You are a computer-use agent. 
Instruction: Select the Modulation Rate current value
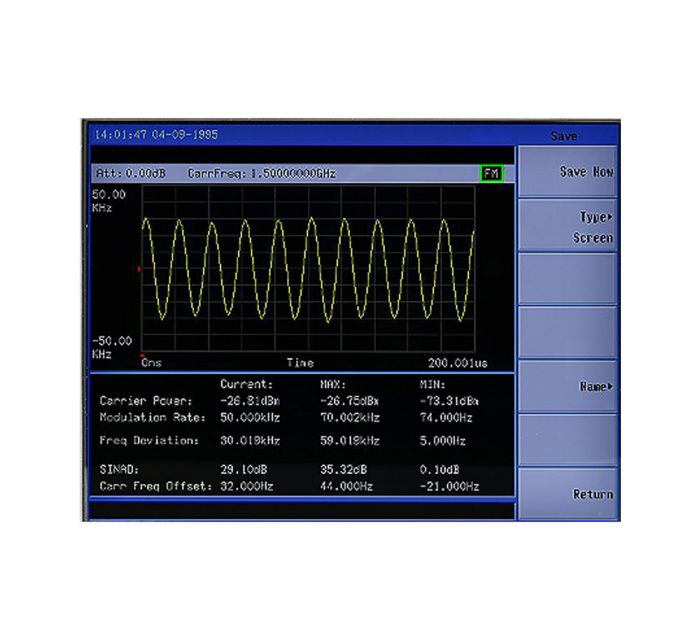[x=250, y=418]
